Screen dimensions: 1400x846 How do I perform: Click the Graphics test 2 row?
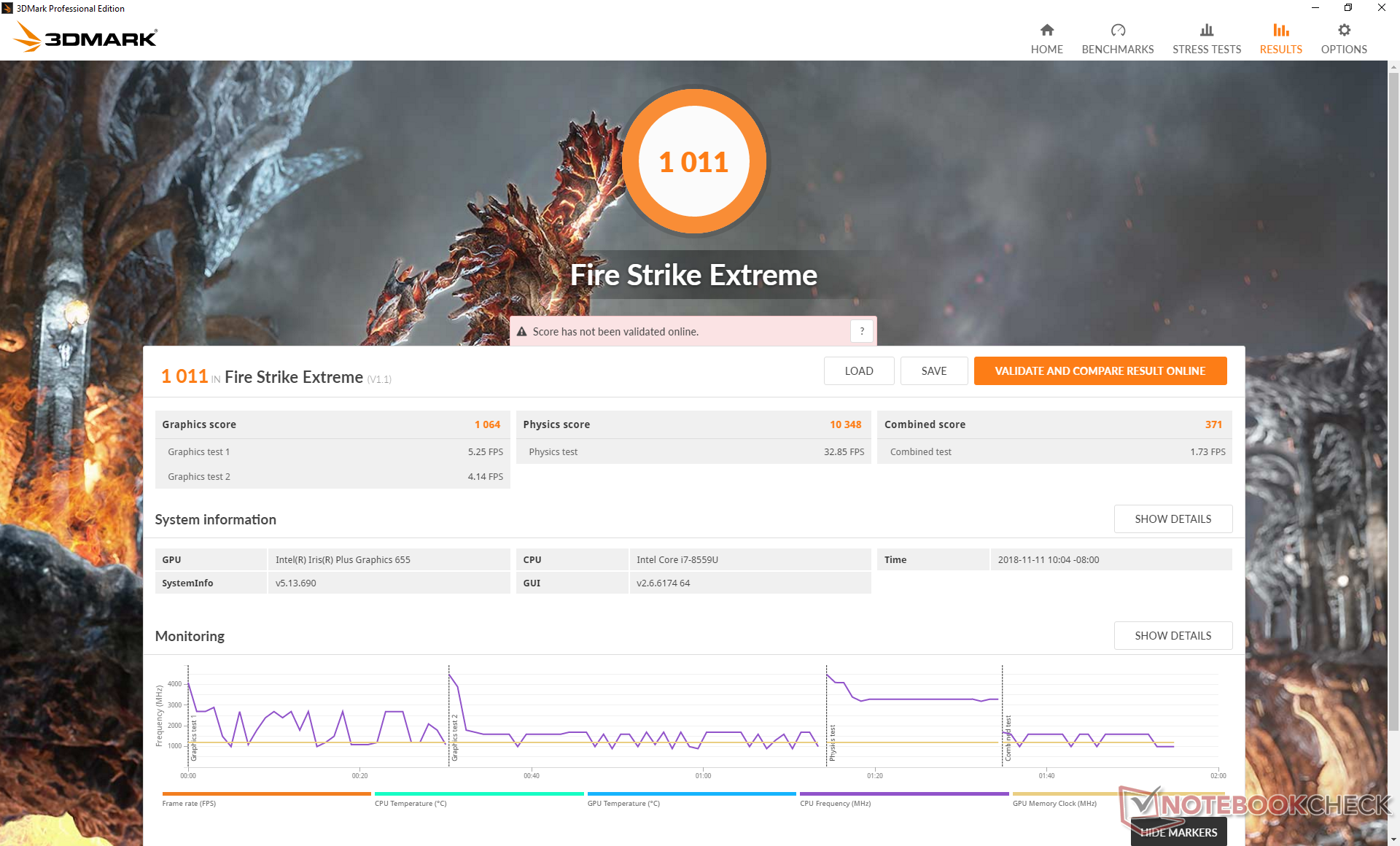(332, 476)
